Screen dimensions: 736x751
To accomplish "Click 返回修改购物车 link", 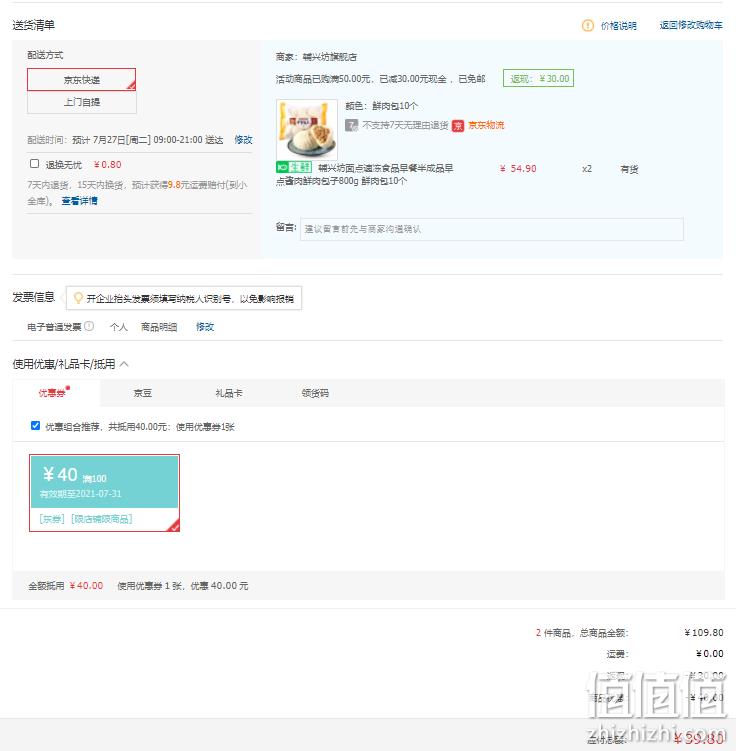I will click(x=691, y=25).
